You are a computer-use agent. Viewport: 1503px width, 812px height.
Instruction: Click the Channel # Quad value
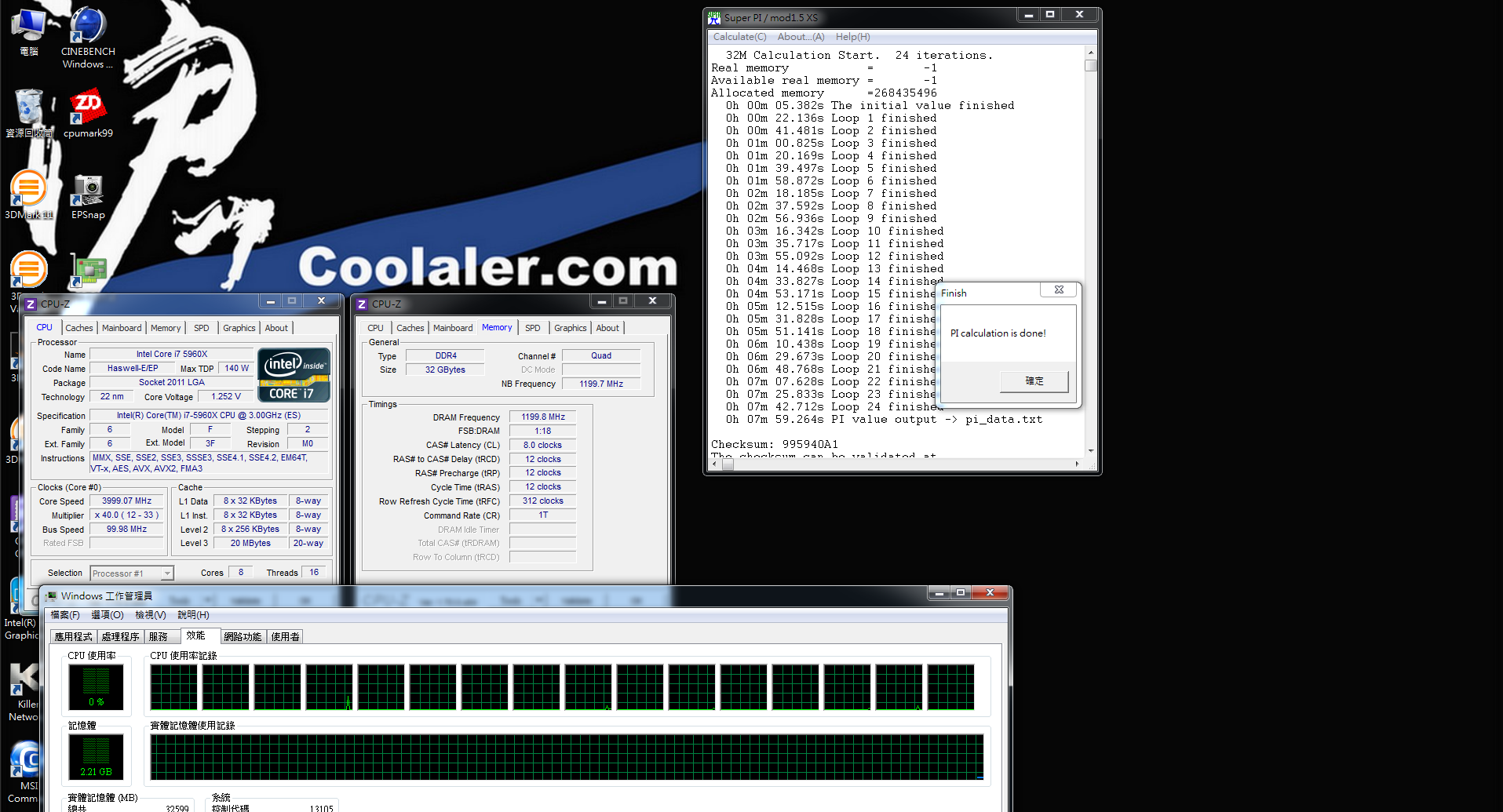click(601, 356)
